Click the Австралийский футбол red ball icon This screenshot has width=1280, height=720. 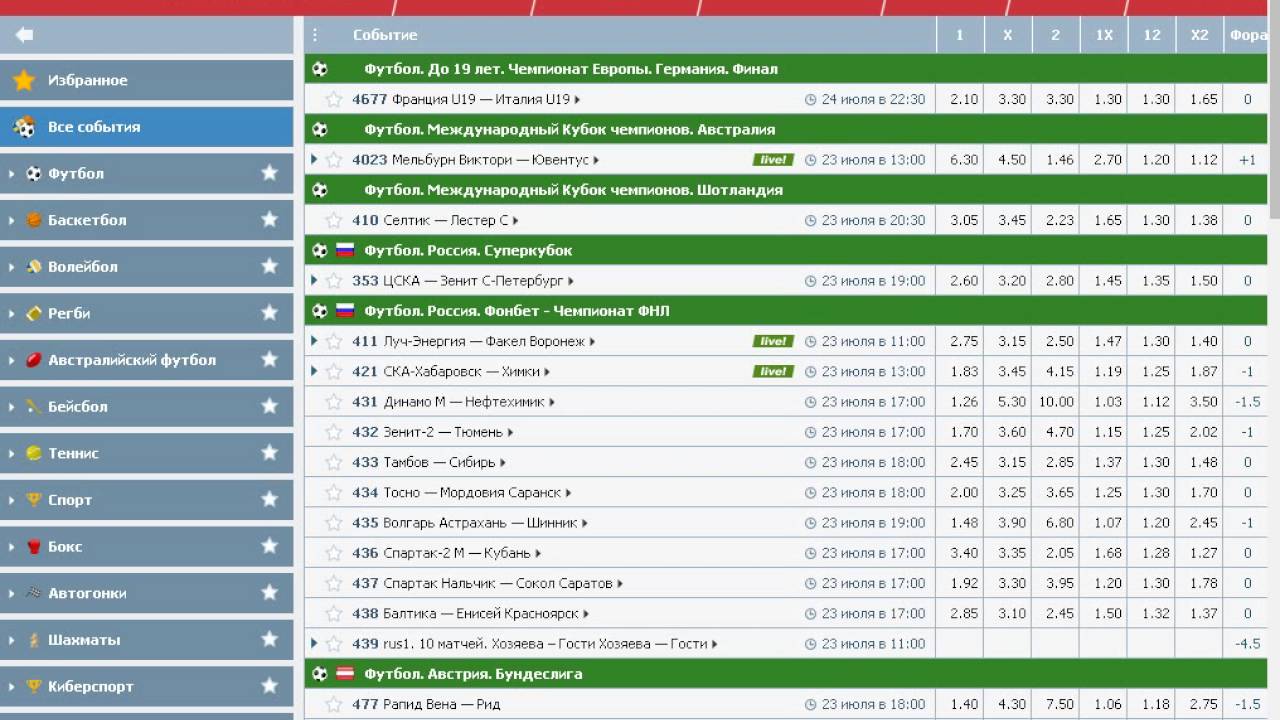pos(34,360)
